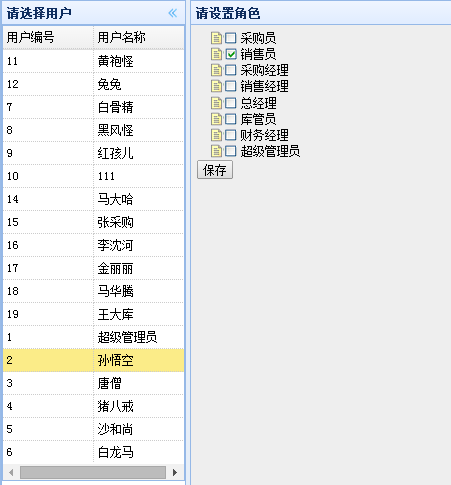The height and width of the screenshot is (485, 451).
Task: Click the file icon beside 销售经理
Action: pyautogui.click(x=216, y=86)
